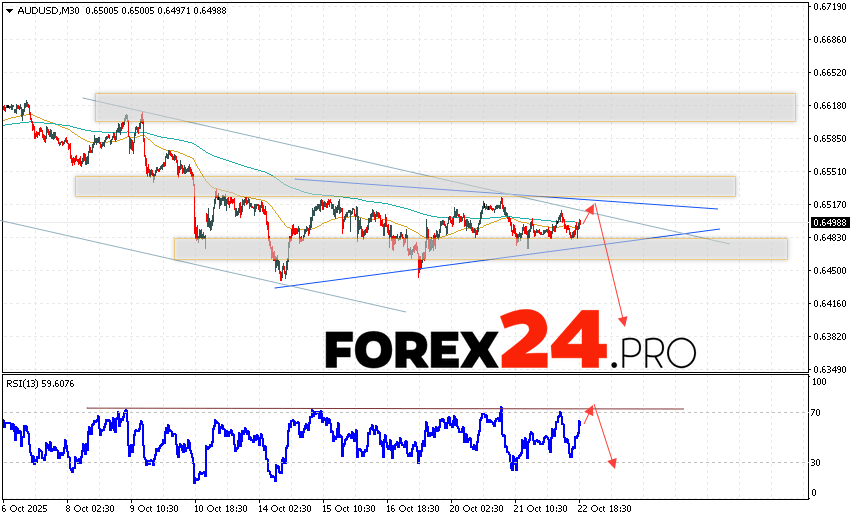854x520 pixels.
Task: Click the red arrowhead at RSI bottom target
Action: pyautogui.click(x=610, y=463)
